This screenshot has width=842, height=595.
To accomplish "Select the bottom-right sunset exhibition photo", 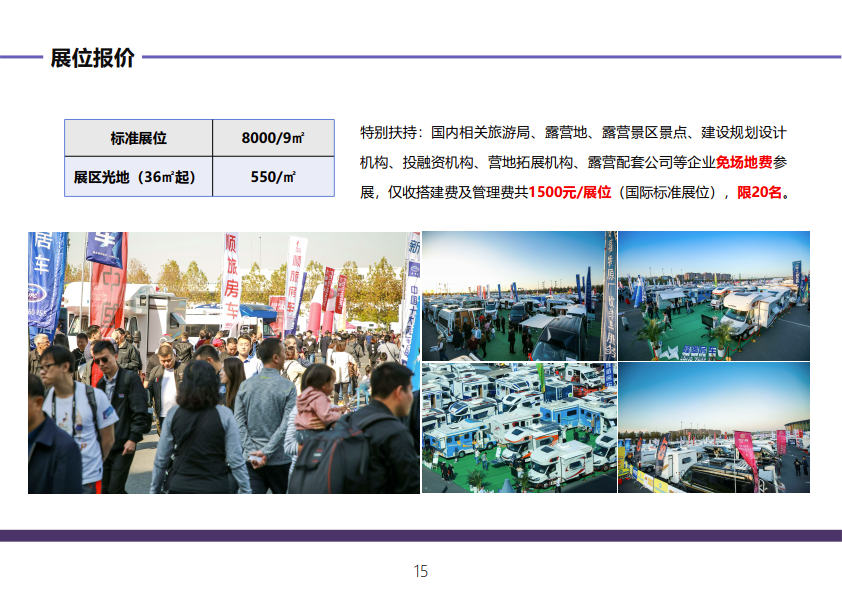I will 714,428.
